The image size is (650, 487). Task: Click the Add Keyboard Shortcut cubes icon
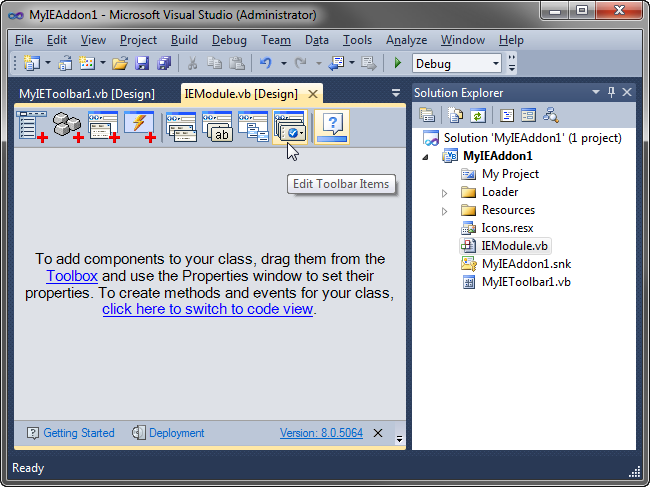pyautogui.click(x=68, y=127)
